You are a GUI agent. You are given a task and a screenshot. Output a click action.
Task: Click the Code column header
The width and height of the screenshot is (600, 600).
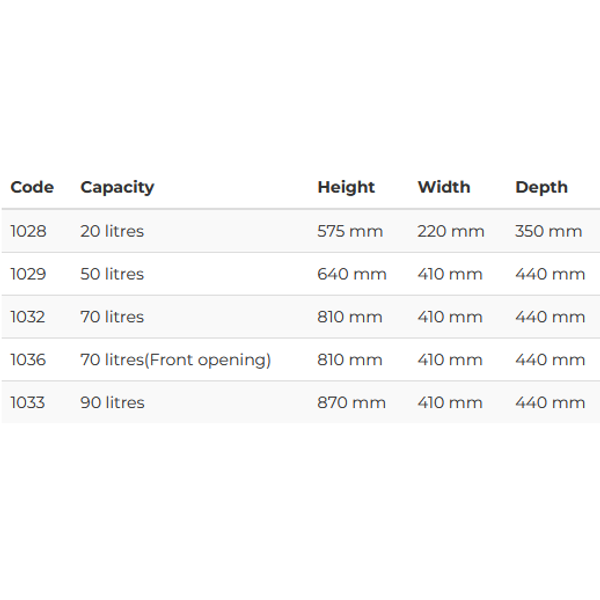tap(32, 187)
